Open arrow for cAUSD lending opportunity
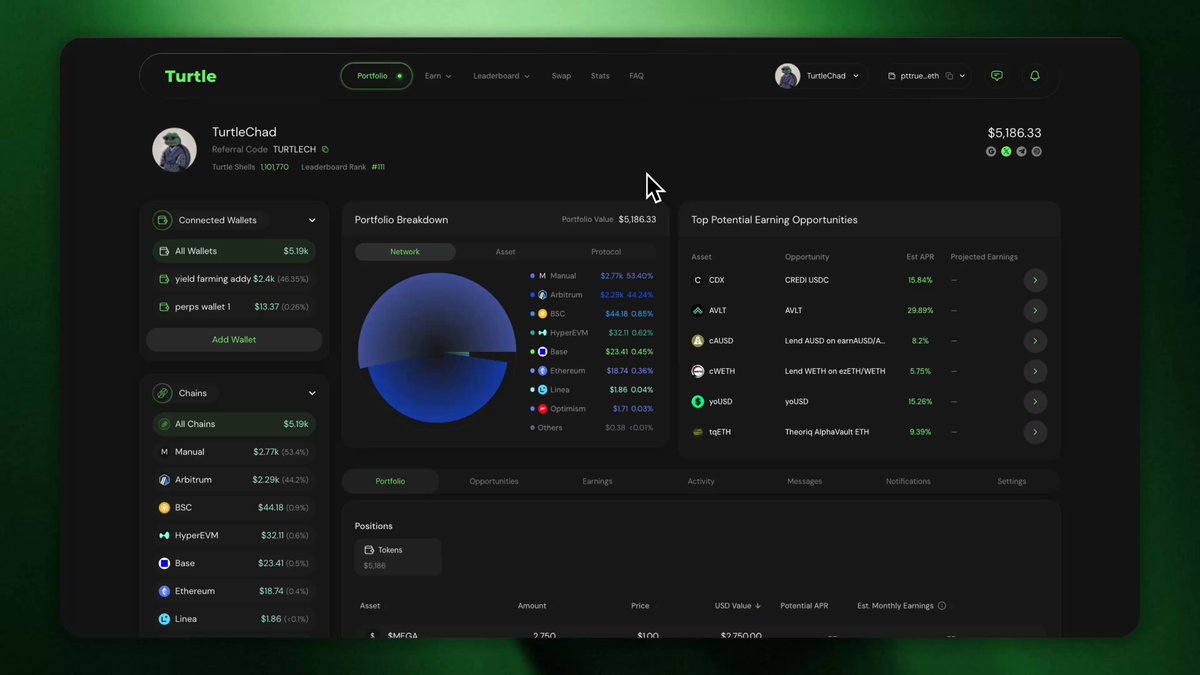1200x675 pixels. (x=1035, y=341)
